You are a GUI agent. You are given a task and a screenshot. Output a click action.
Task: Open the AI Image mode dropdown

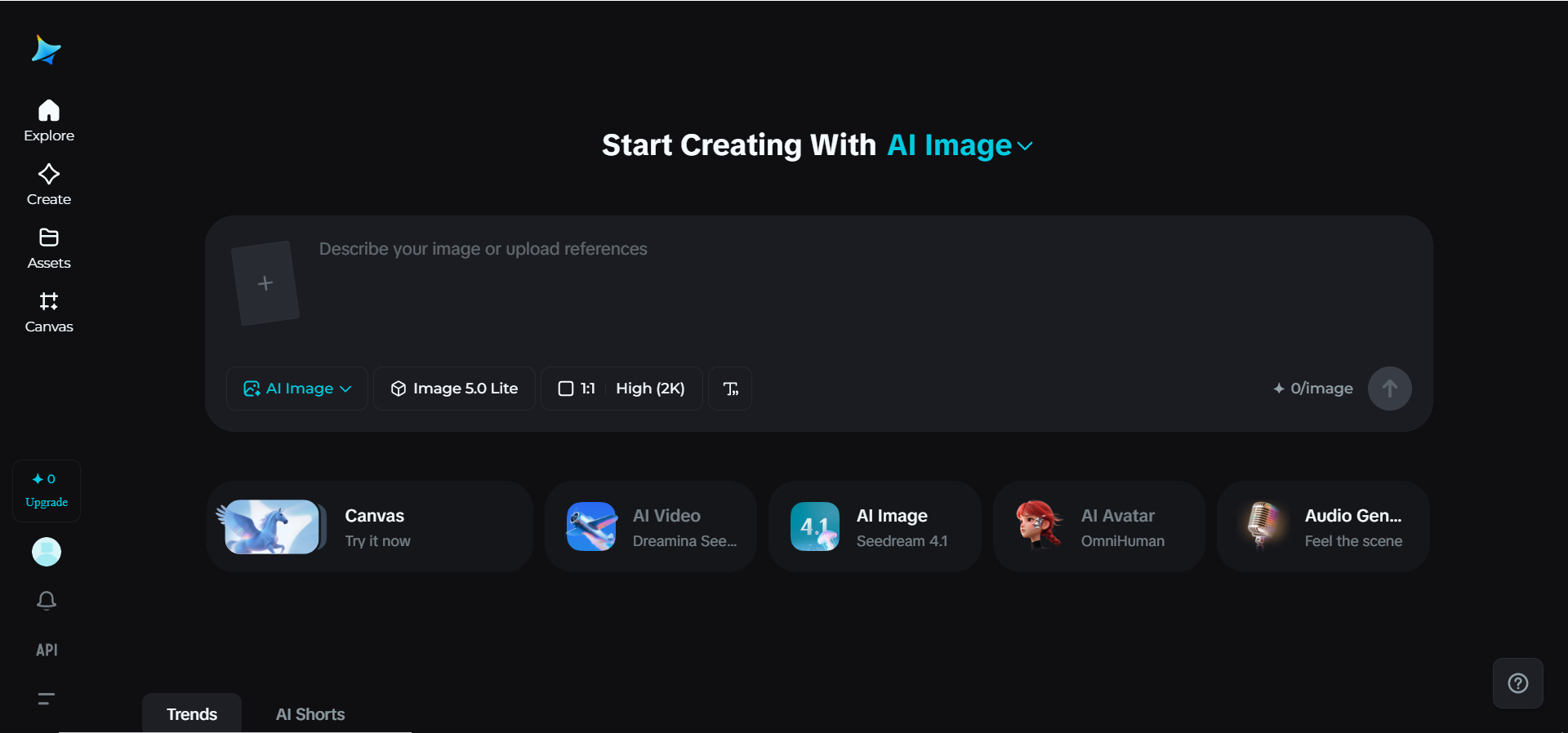[297, 389]
